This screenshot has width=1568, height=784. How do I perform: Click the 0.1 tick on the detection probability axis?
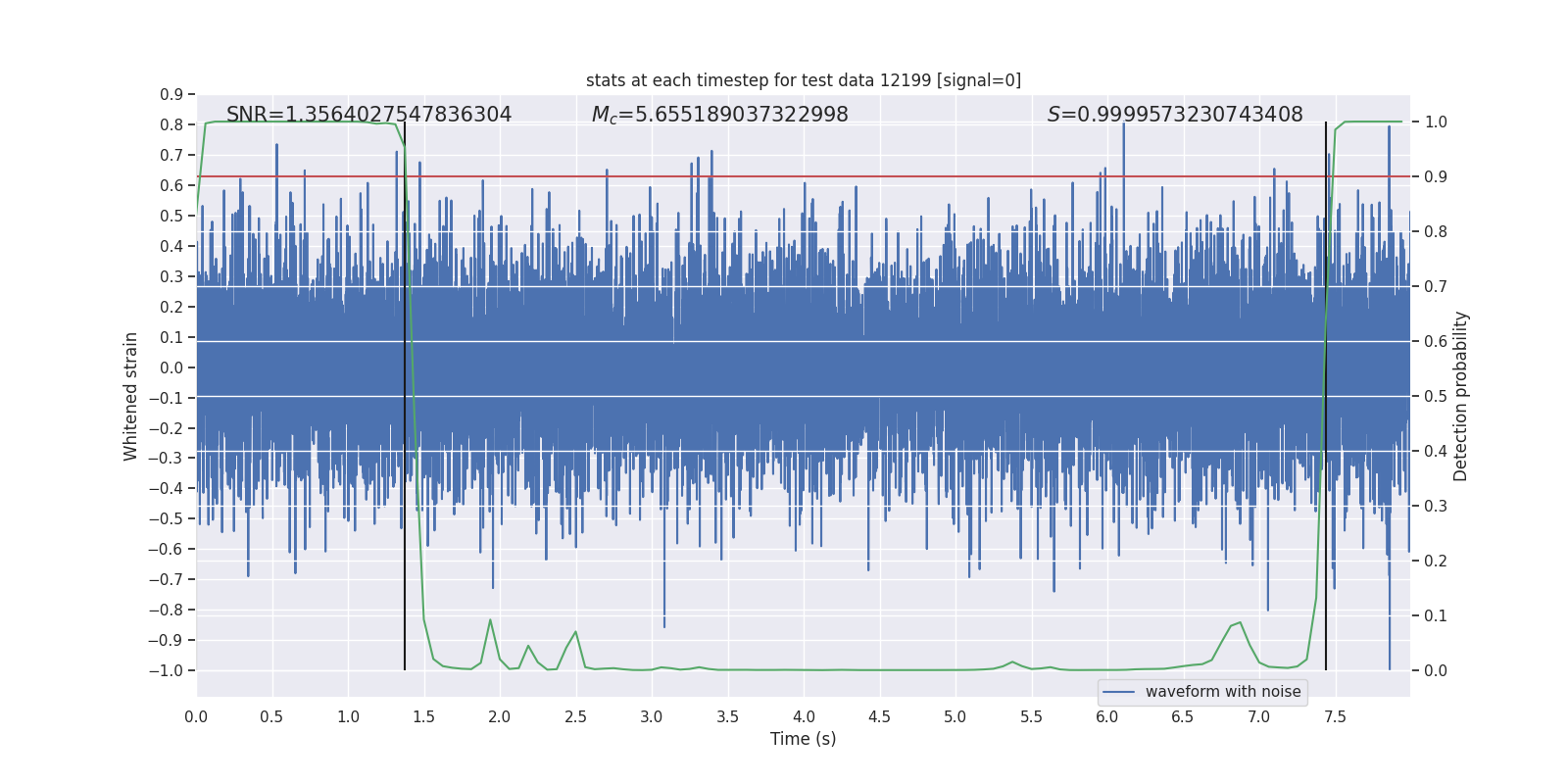tap(1436, 616)
